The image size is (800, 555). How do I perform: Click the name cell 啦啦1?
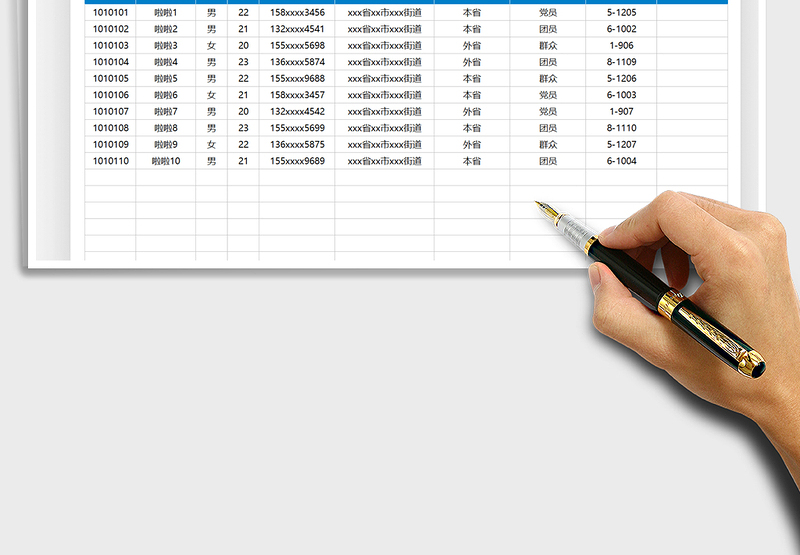(x=166, y=13)
